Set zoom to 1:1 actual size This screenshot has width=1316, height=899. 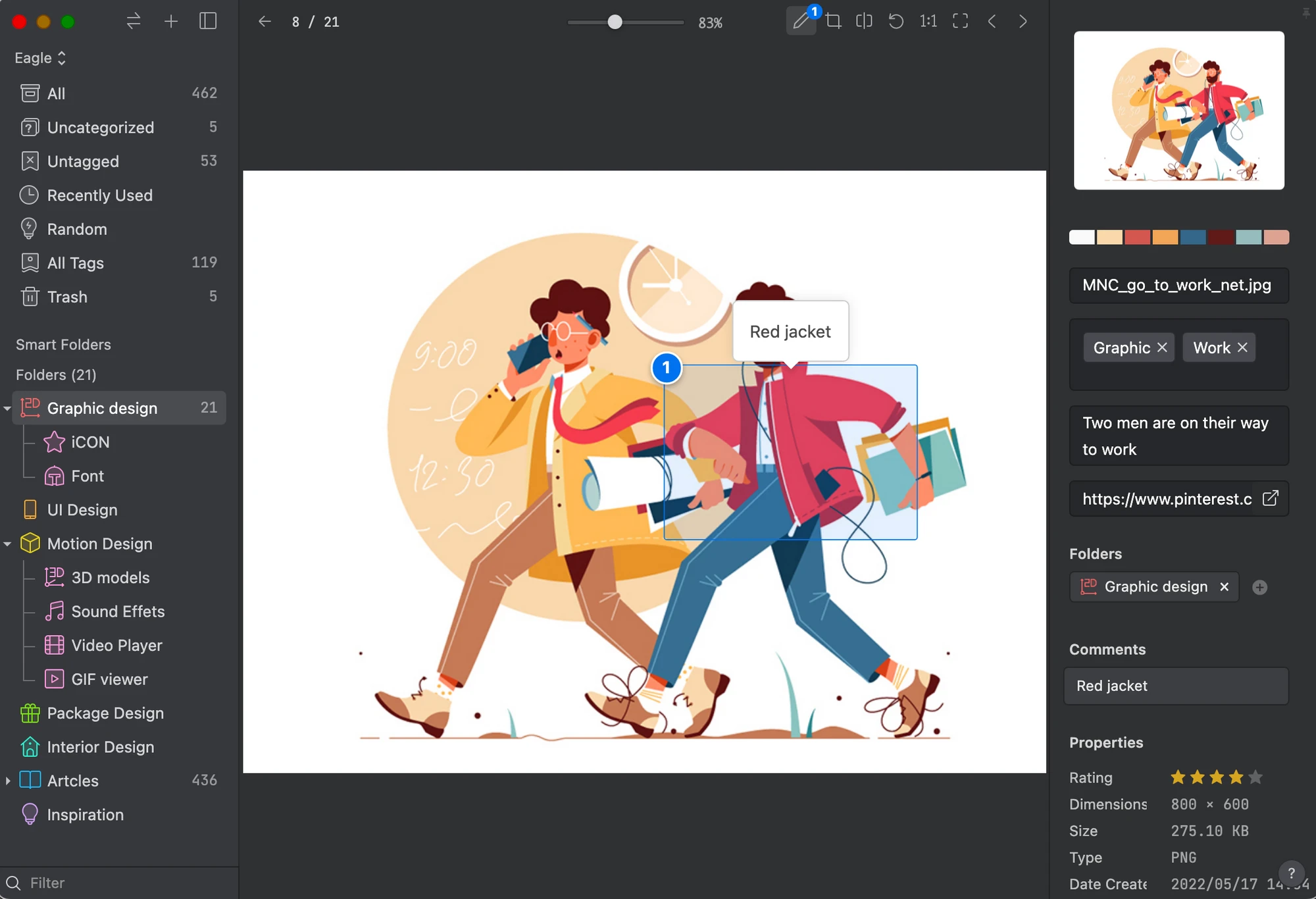[x=928, y=22]
